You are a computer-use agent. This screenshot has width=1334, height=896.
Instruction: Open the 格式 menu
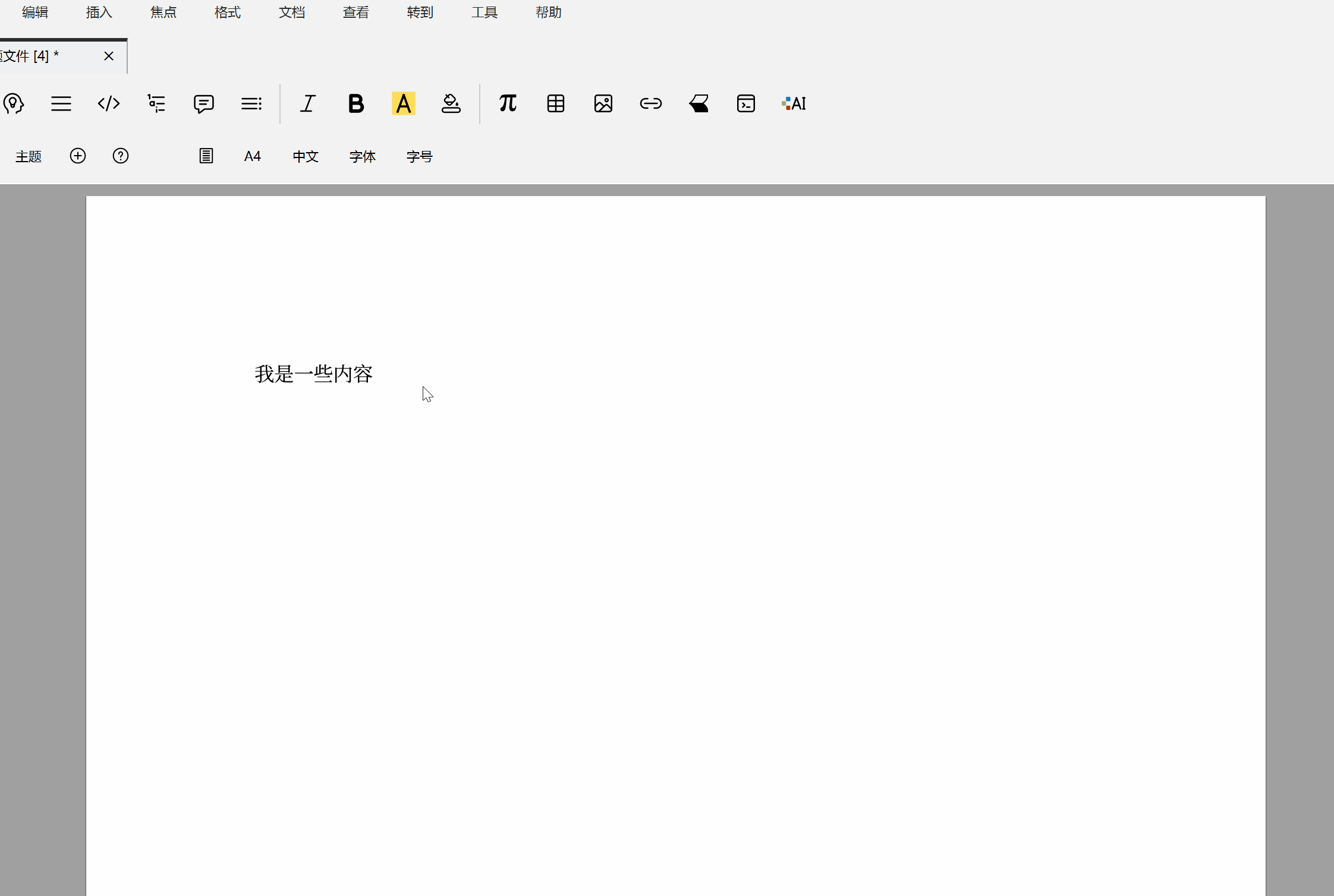point(227,12)
